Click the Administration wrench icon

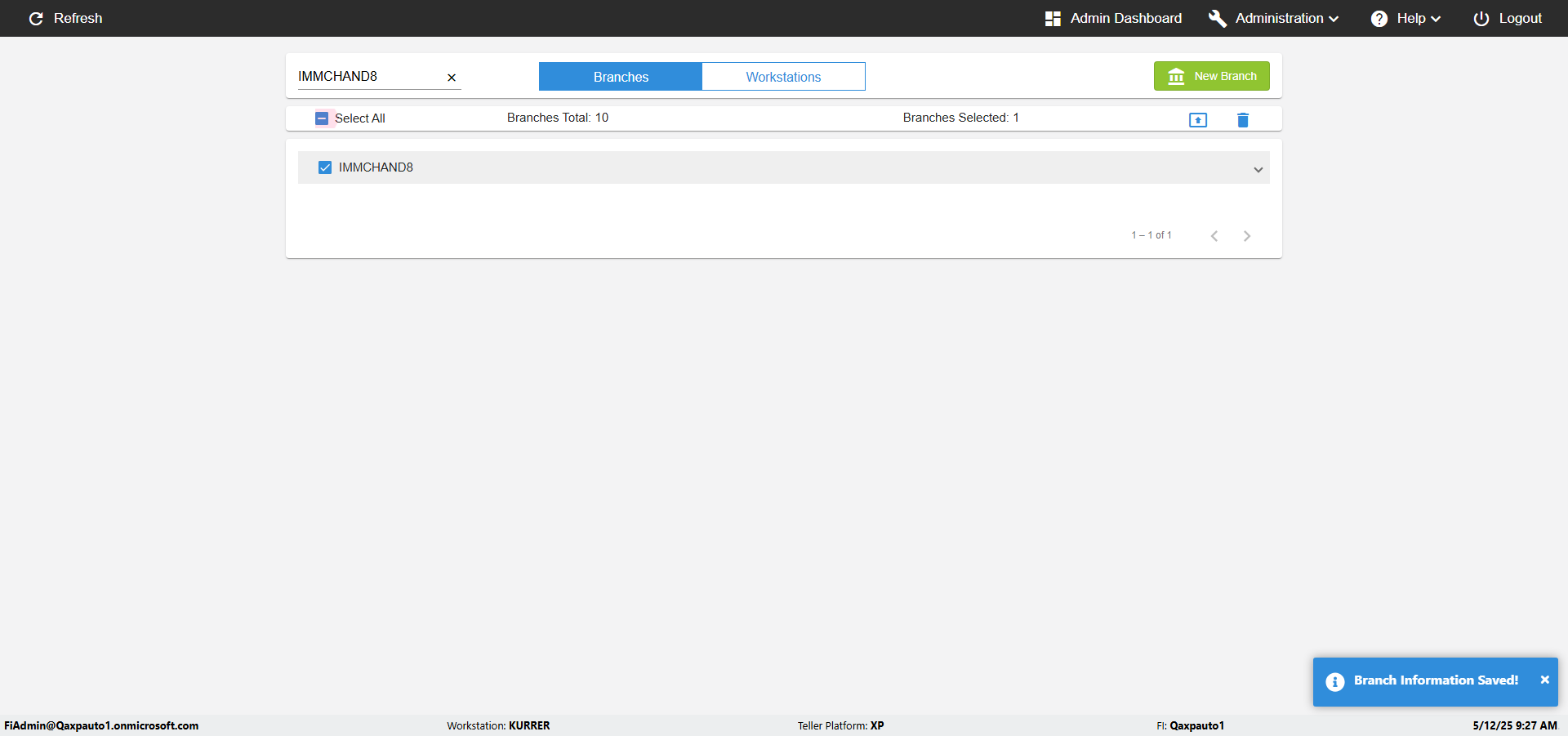pyautogui.click(x=1218, y=18)
